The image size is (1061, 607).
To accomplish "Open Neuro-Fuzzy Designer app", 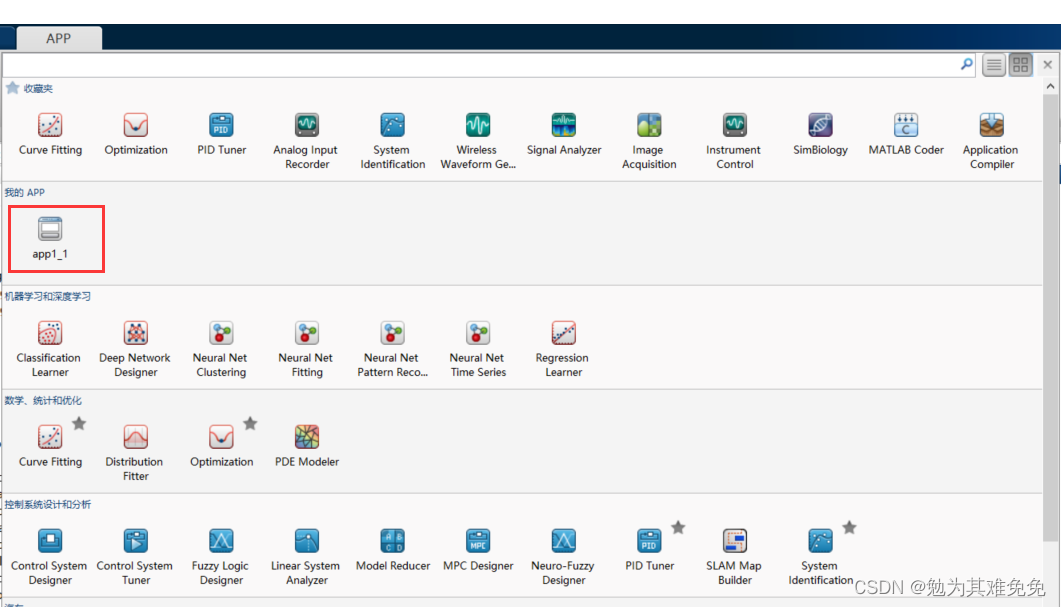I will (x=564, y=556).
